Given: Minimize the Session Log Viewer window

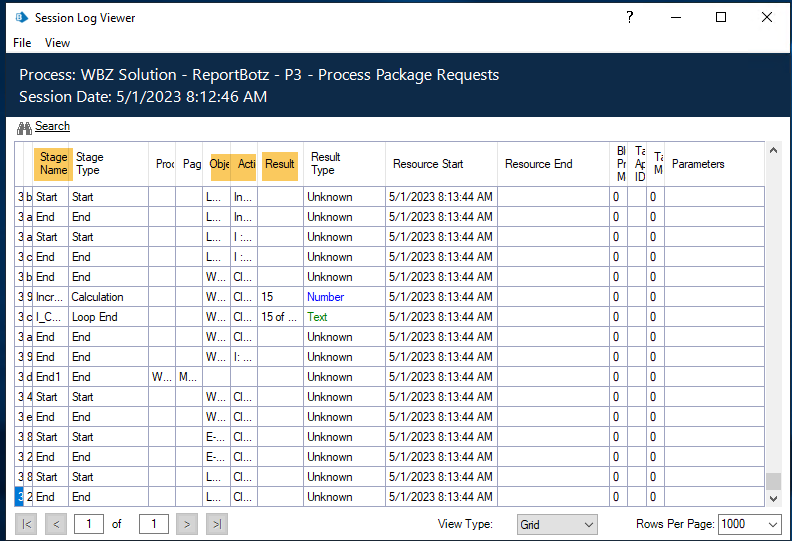Looking at the screenshot, I should pyautogui.click(x=676, y=17).
